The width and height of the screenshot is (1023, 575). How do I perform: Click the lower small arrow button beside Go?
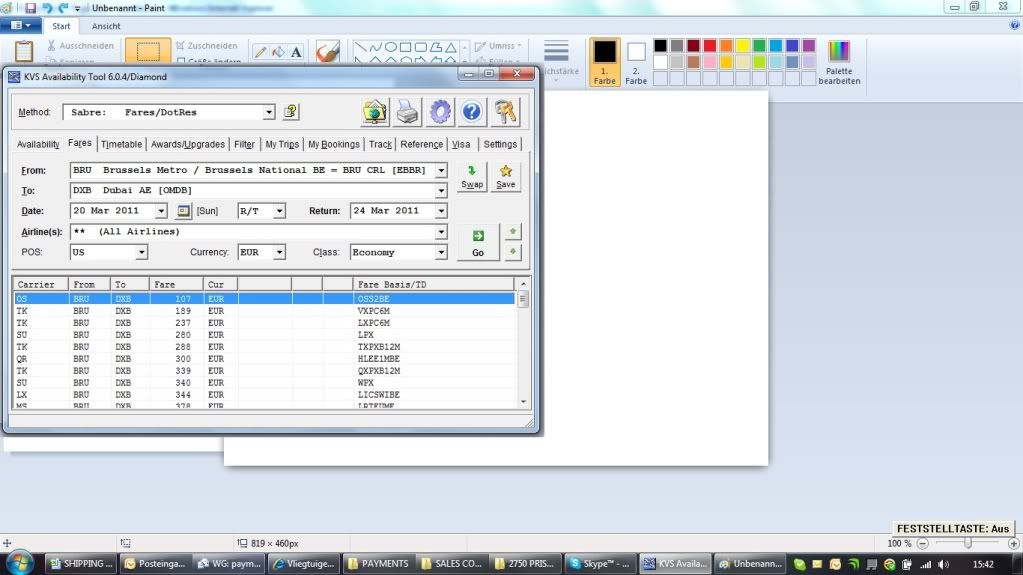tap(513, 252)
